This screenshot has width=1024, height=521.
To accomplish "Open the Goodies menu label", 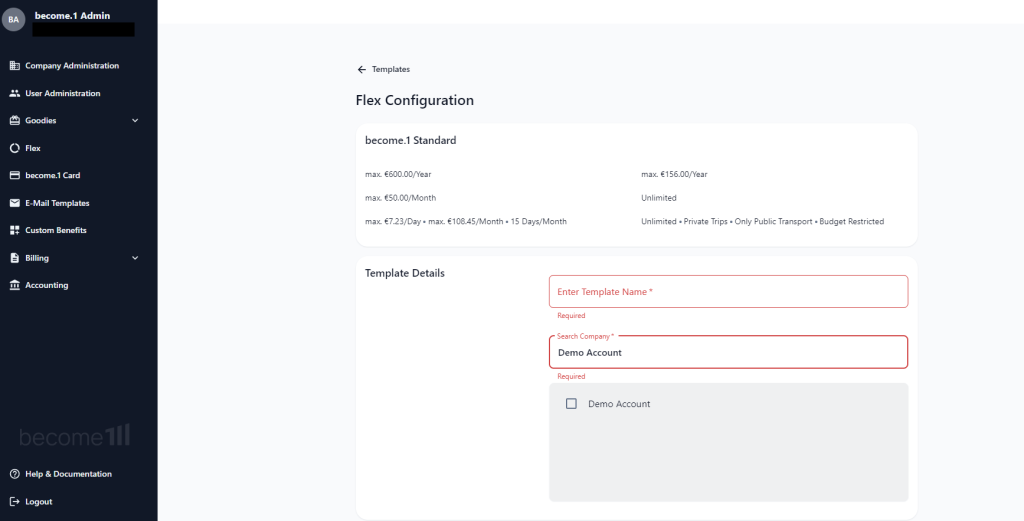I will (x=40, y=121).
